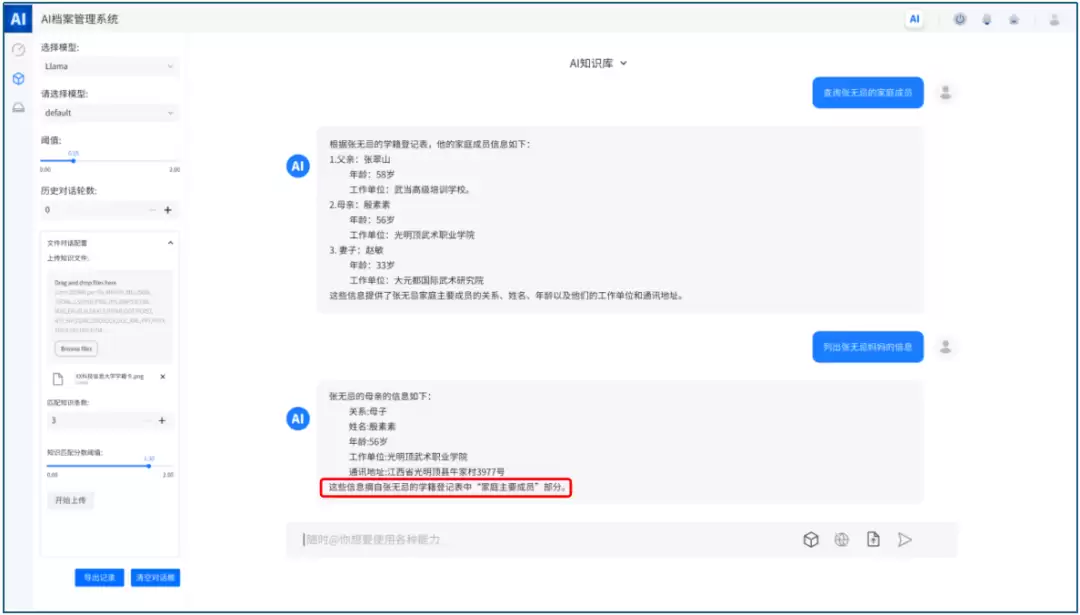Click the 导出记录 button

tap(99, 577)
